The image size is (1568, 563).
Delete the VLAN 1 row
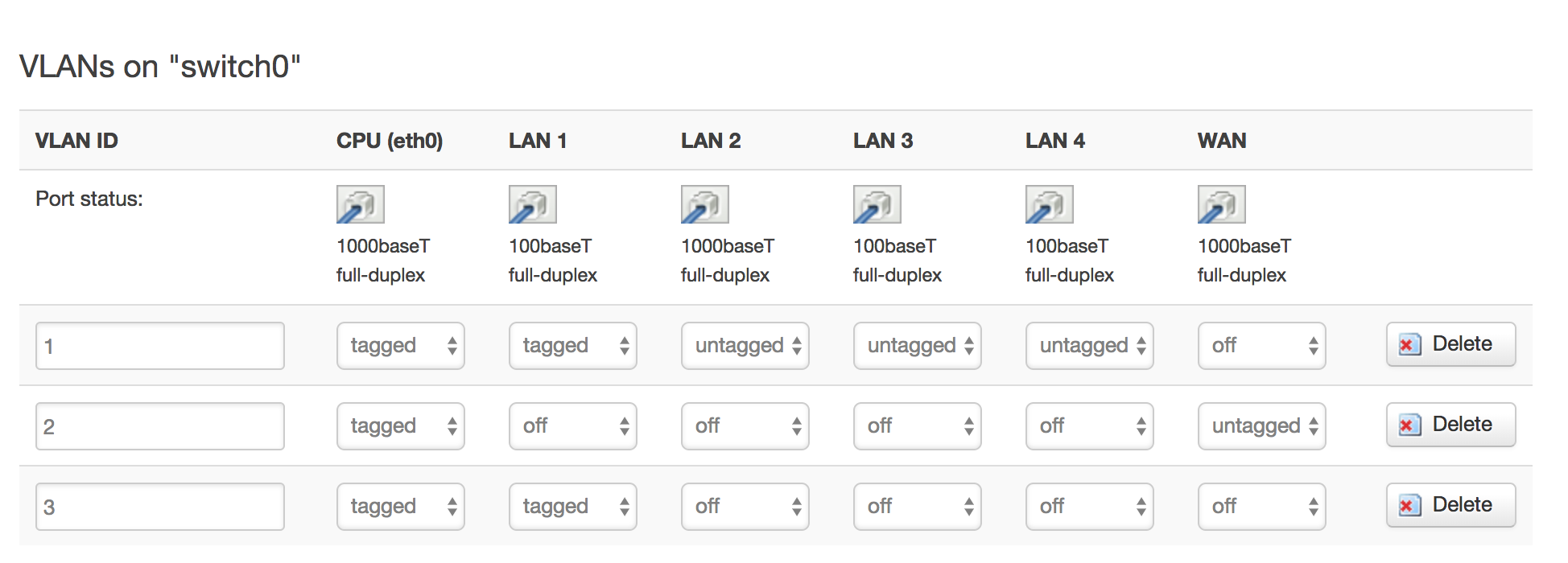pos(1450,344)
